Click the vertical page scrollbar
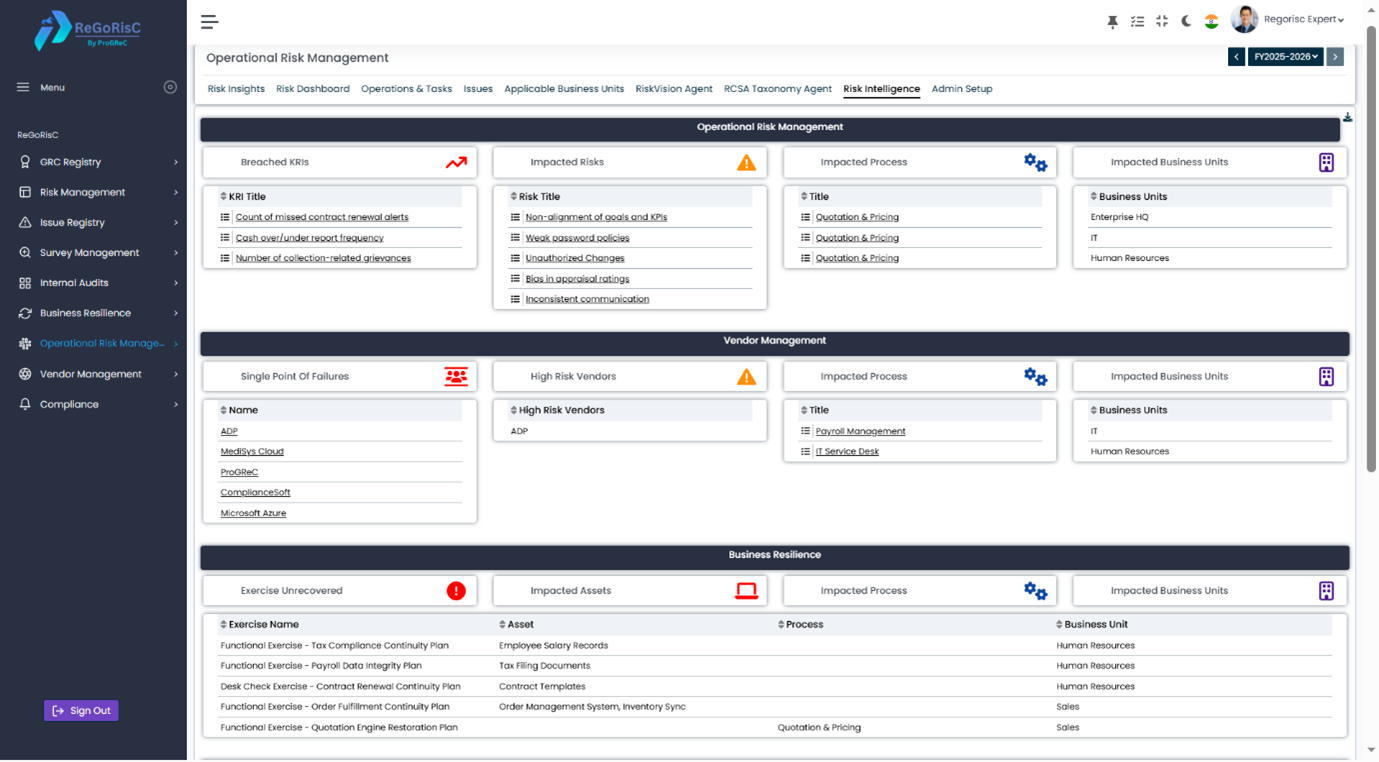 pos(1371,250)
